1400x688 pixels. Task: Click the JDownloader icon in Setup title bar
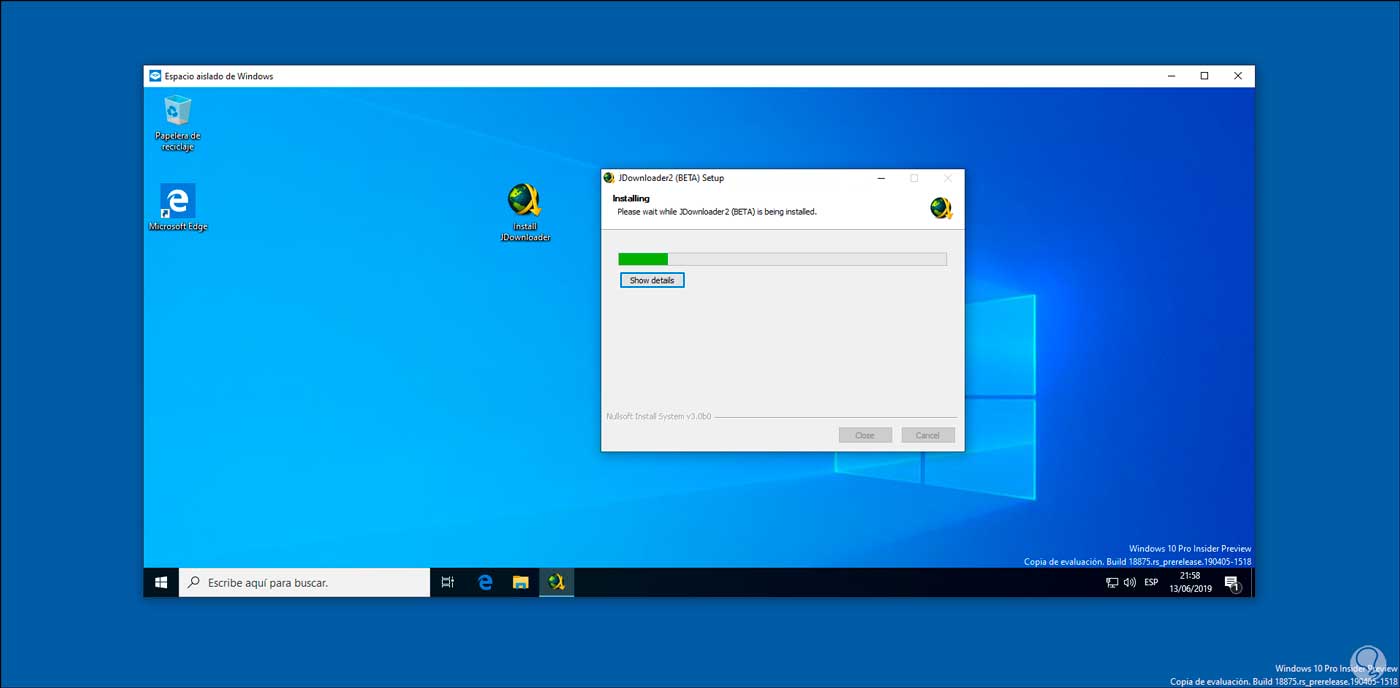click(609, 178)
